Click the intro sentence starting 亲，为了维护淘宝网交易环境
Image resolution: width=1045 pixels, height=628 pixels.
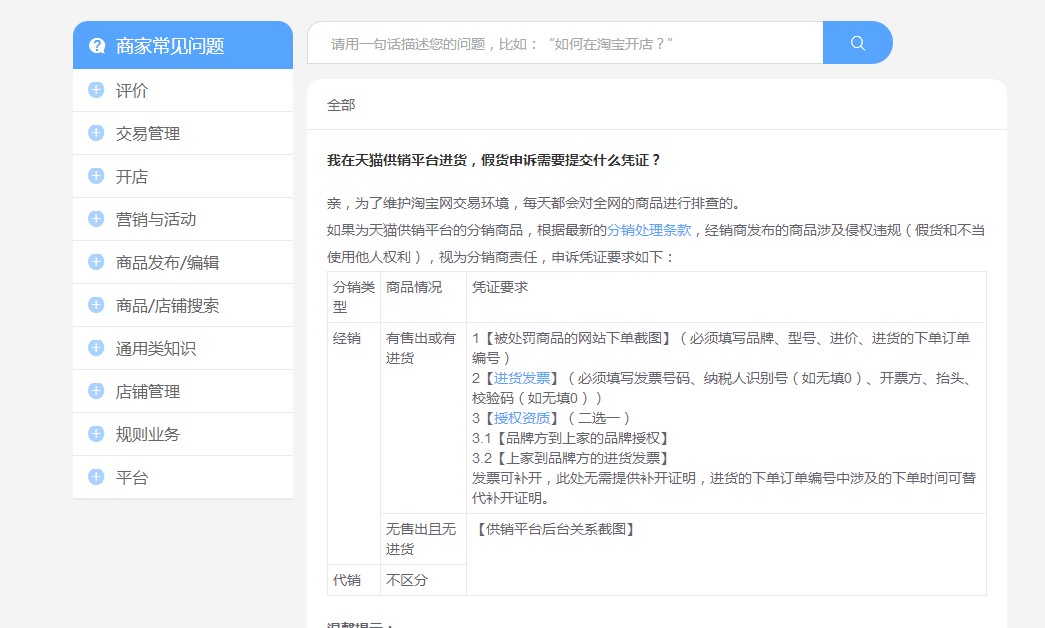(534, 203)
